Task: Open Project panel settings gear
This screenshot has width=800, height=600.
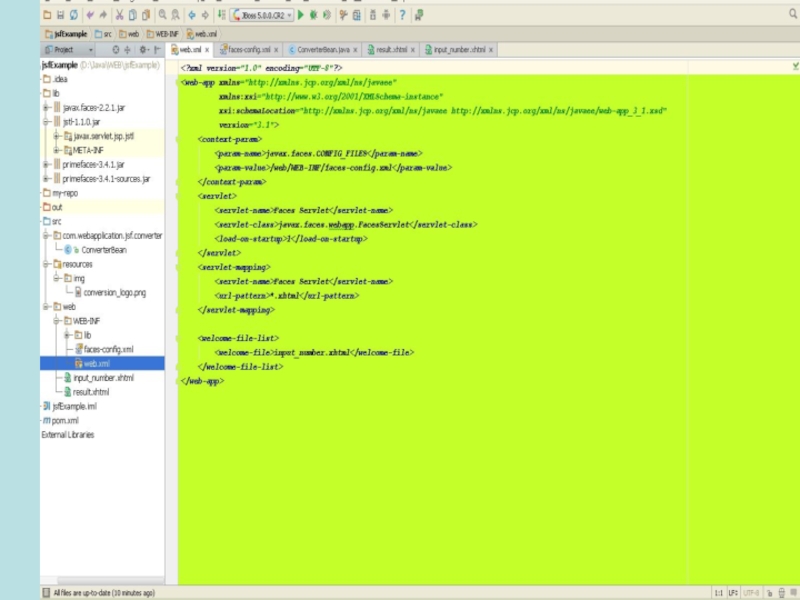Action: (144, 49)
